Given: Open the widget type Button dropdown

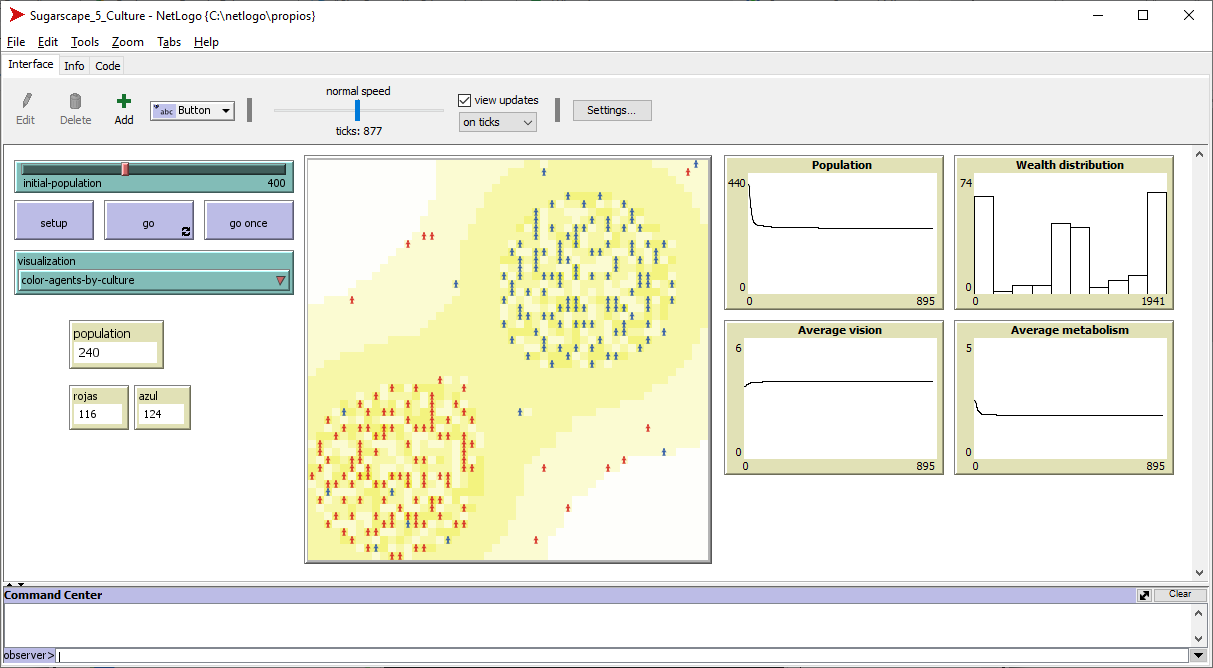Looking at the screenshot, I should click(192, 111).
